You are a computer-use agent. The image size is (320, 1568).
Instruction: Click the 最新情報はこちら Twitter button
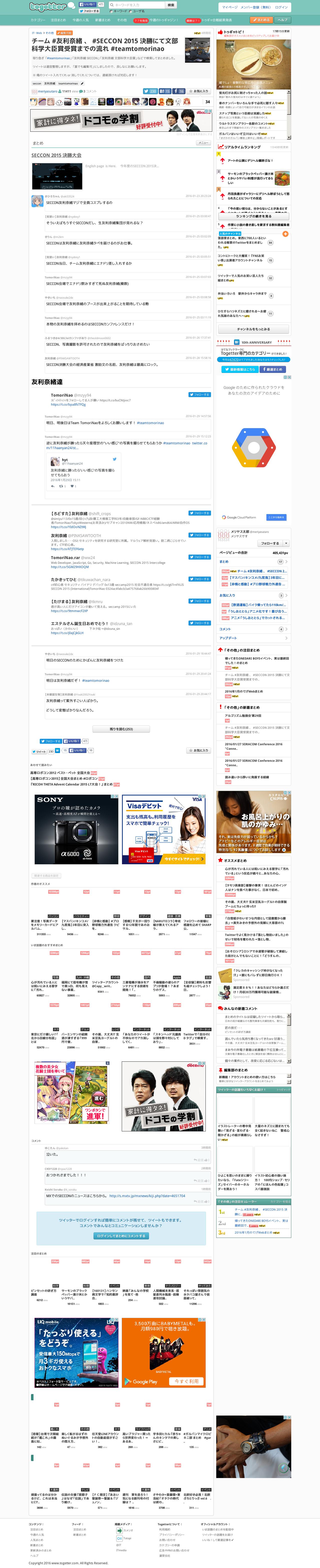coord(240,369)
